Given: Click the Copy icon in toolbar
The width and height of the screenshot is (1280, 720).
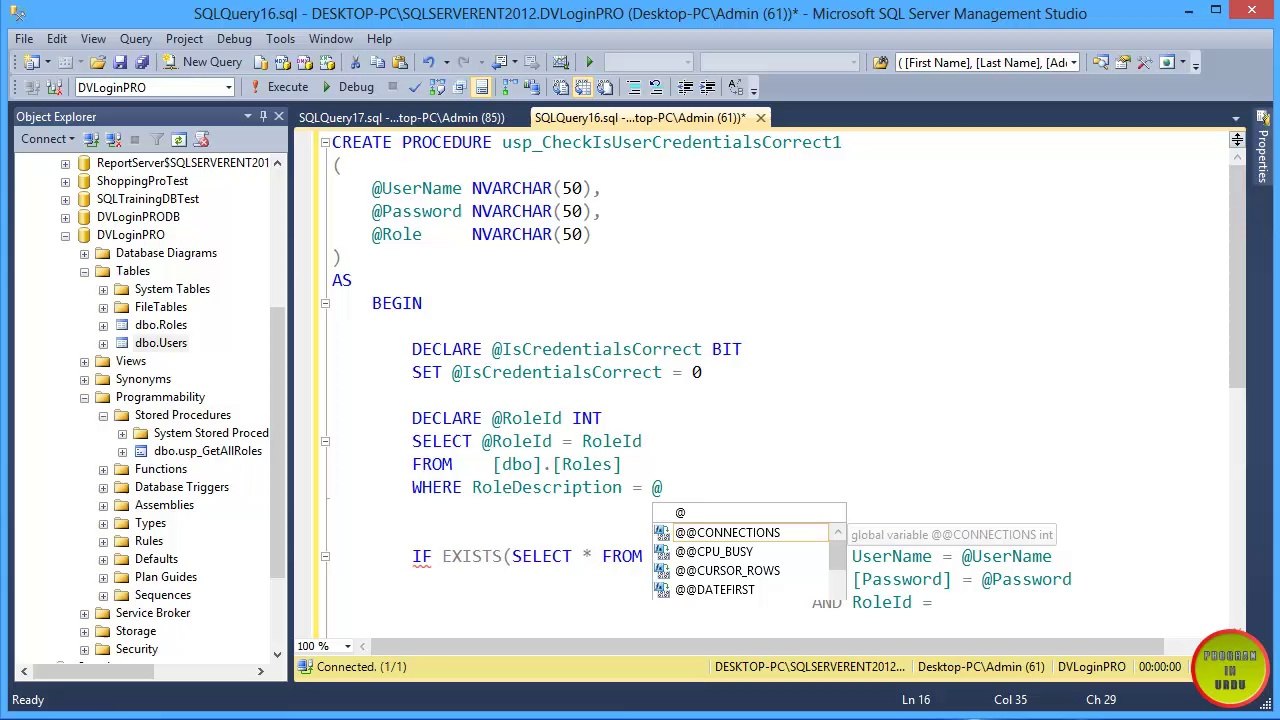Looking at the screenshot, I should 379,62.
